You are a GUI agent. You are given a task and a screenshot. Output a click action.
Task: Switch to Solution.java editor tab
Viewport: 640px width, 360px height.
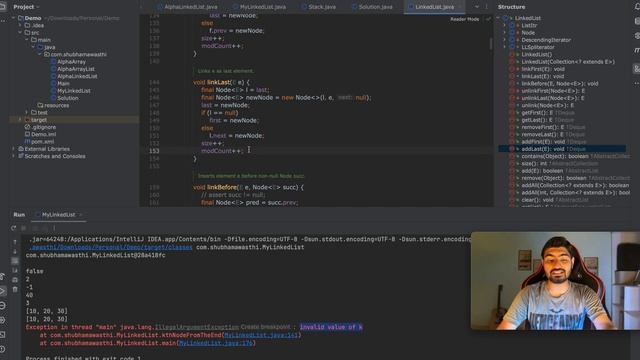coord(372,7)
